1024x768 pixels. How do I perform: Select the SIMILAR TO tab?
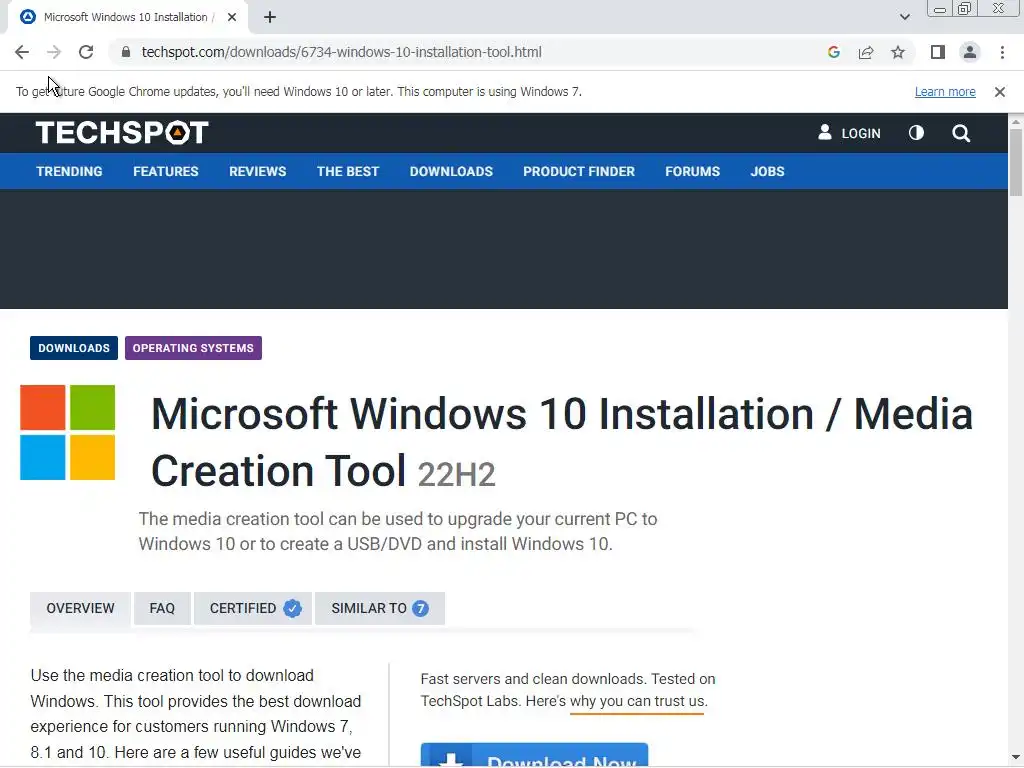(379, 608)
